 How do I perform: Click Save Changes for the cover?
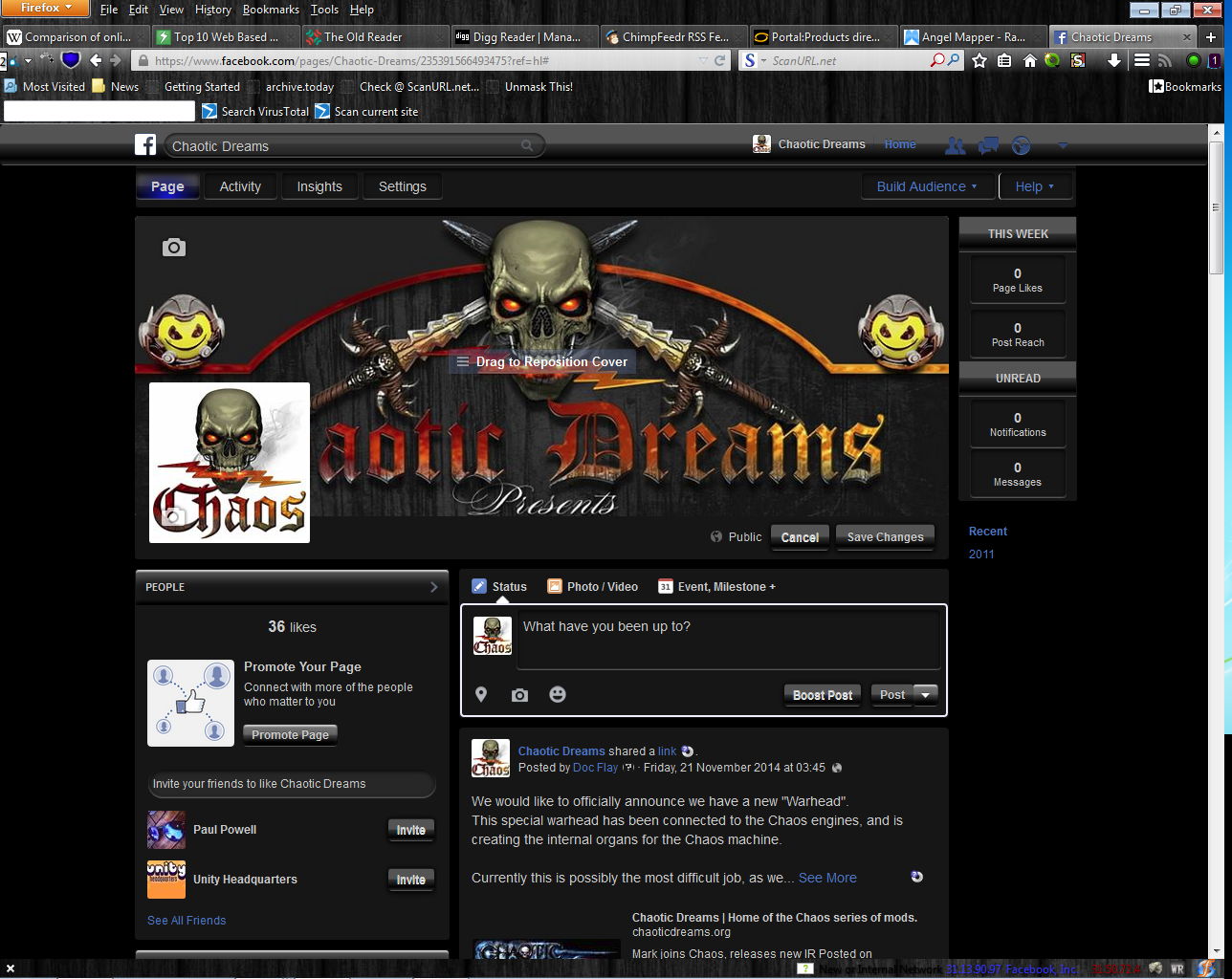pos(885,536)
